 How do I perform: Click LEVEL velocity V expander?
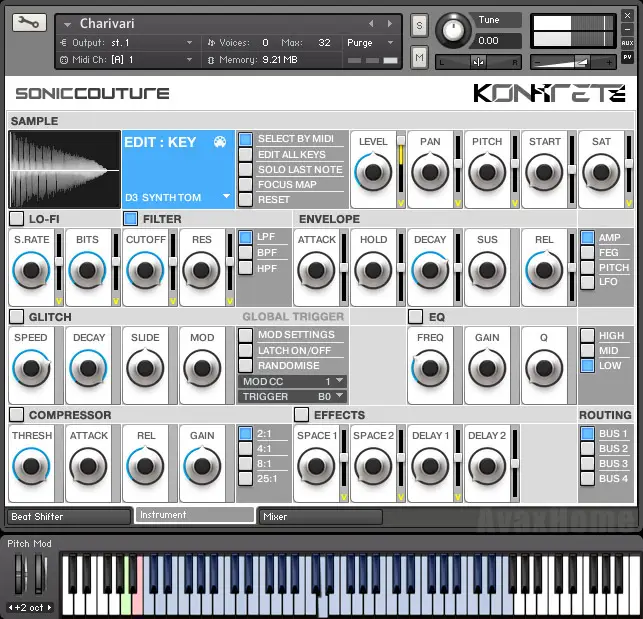[x=401, y=203]
